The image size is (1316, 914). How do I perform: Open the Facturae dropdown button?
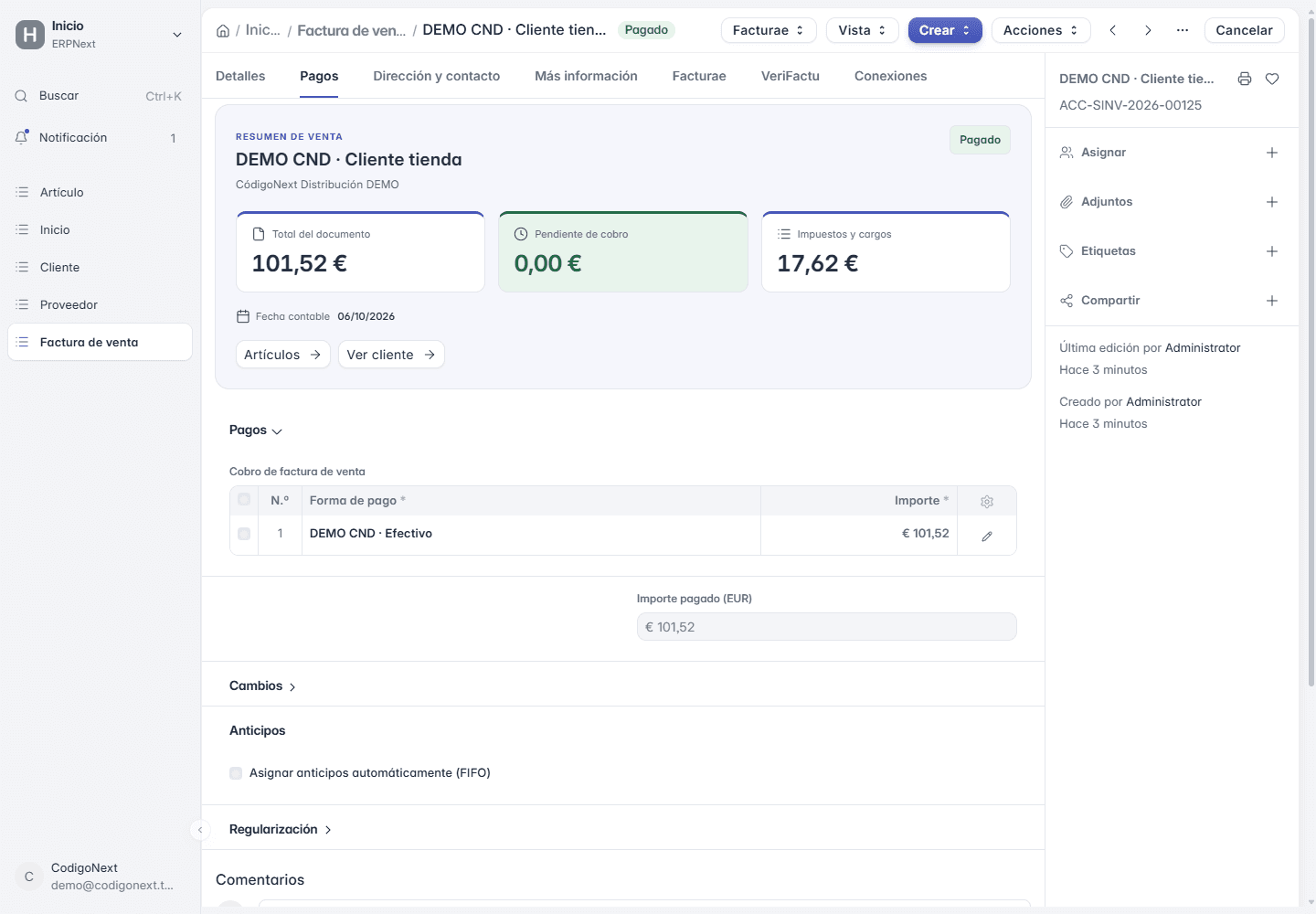[x=769, y=30]
